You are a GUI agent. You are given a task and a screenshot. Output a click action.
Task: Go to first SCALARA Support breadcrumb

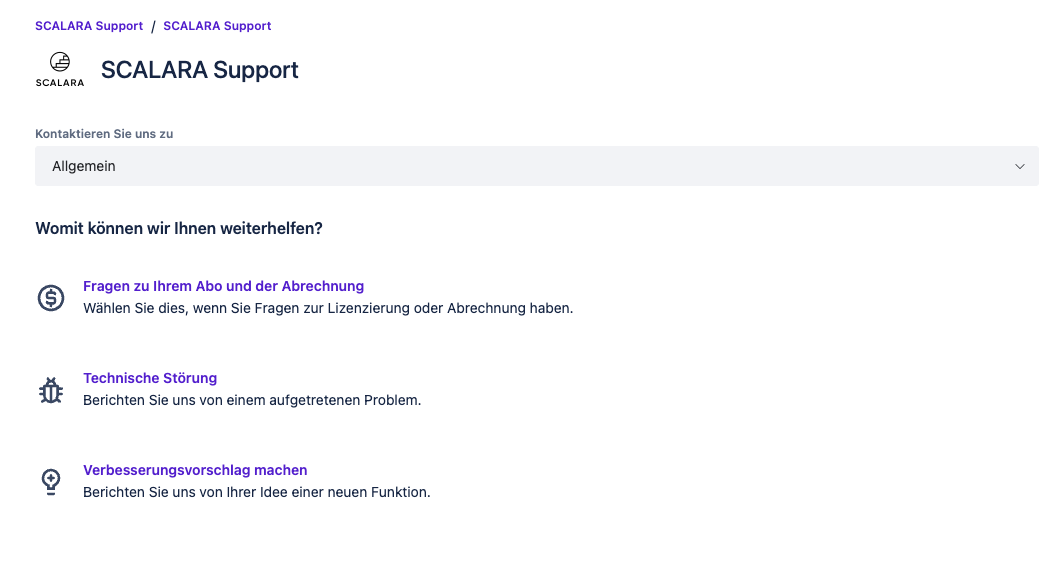pyautogui.click(x=89, y=26)
